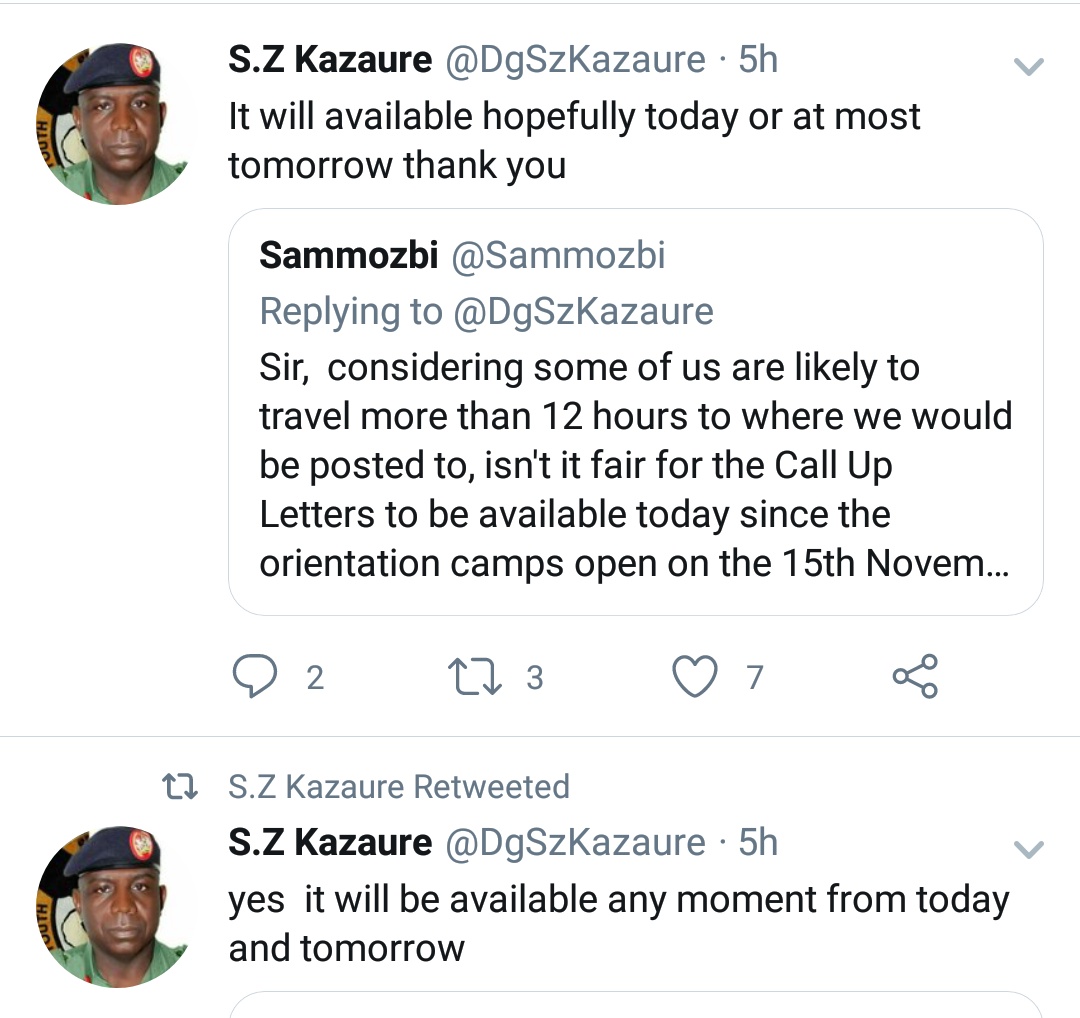Click 'Replying to @DgSzKazaure' link
Screen dimensions: 1080x1018
[x=487, y=311]
